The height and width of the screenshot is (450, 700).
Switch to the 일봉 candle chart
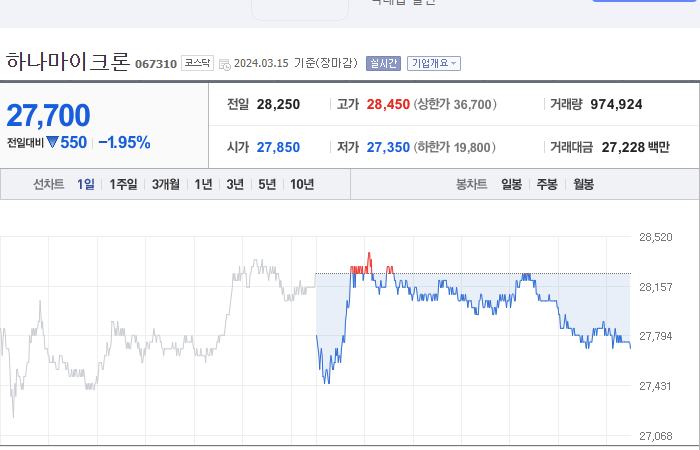click(511, 184)
